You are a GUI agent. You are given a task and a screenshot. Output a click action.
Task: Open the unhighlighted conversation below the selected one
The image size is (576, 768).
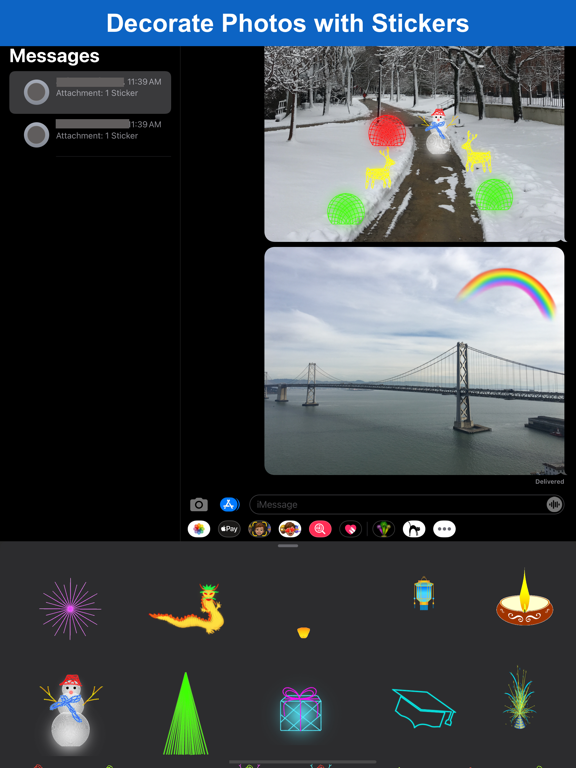pos(90,135)
